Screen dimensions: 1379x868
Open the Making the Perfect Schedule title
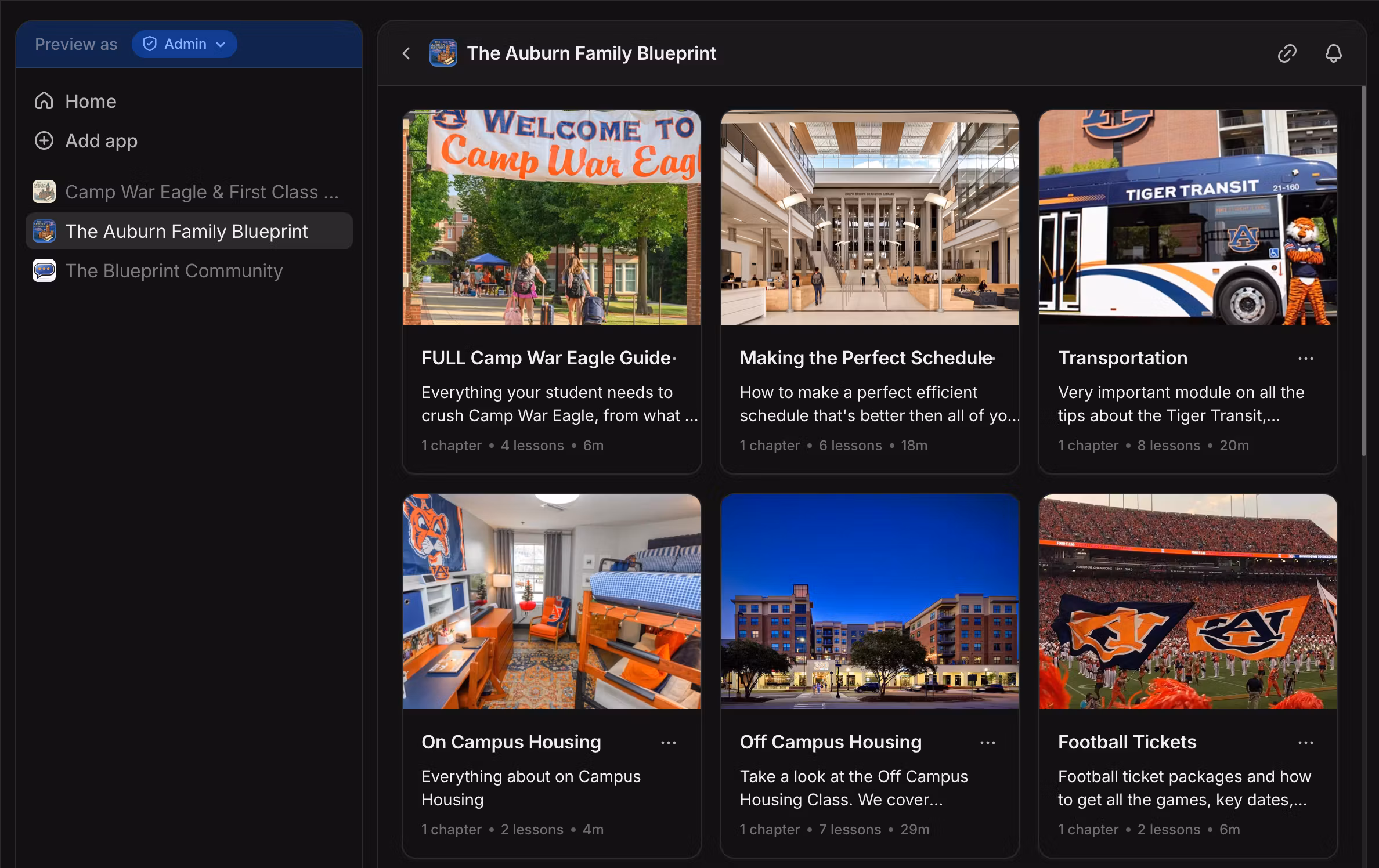[865, 358]
